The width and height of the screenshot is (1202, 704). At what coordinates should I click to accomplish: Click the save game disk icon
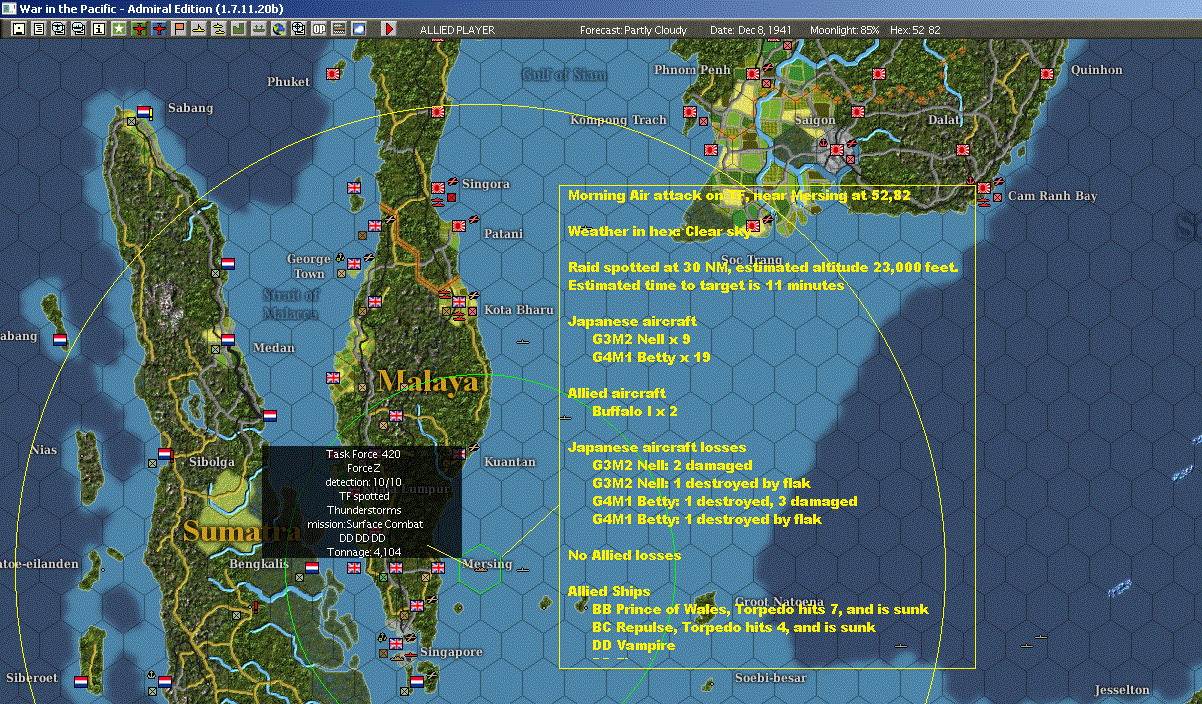(x=19, y=30)
